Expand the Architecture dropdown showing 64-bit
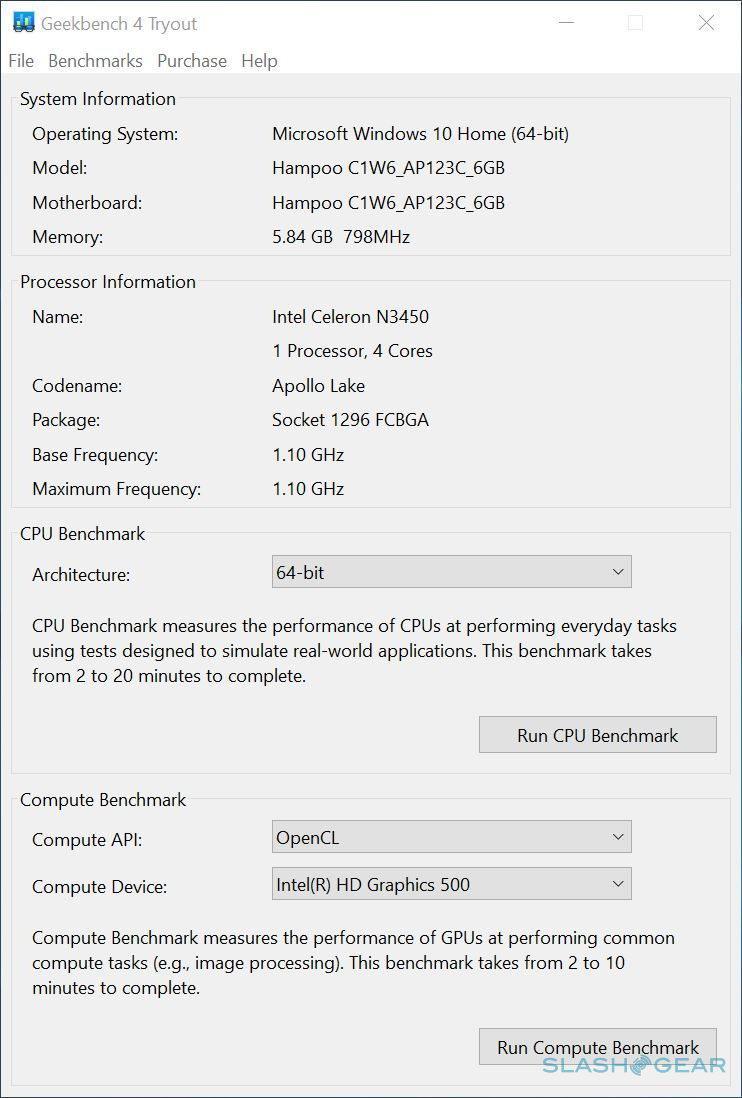The width and height of the screenshot is (742, 1098). coord(451,573)
